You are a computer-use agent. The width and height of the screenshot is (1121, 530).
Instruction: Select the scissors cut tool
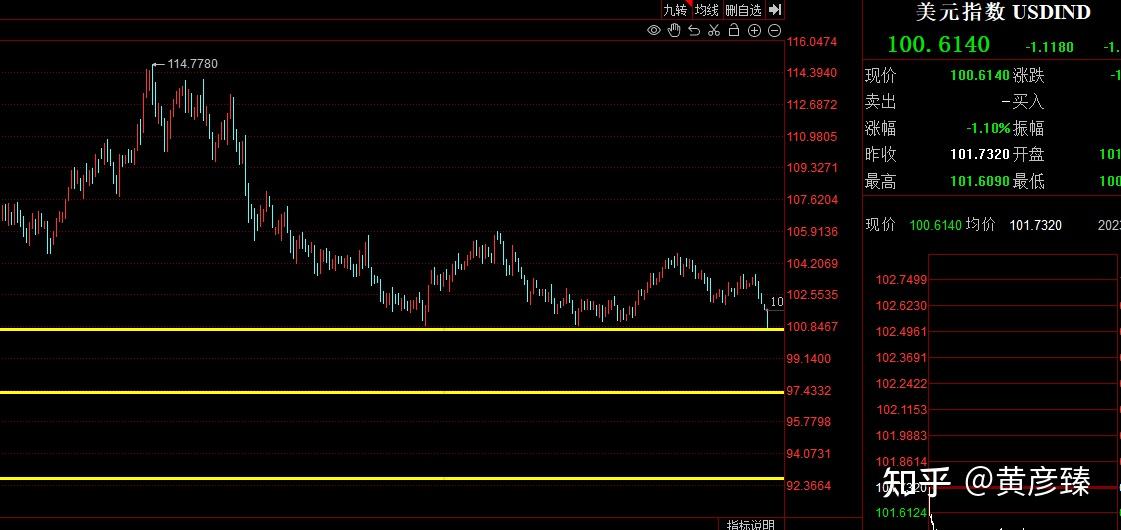click(x=713, y=30)
